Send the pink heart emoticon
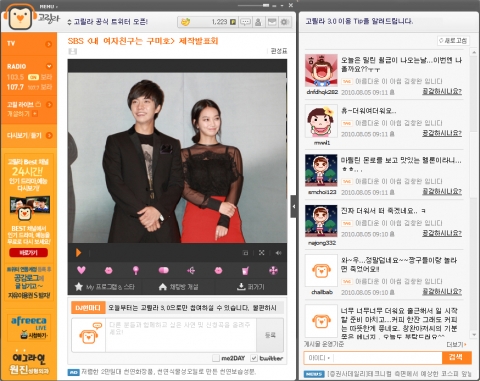The image size is (480, 381). [81, 270]
